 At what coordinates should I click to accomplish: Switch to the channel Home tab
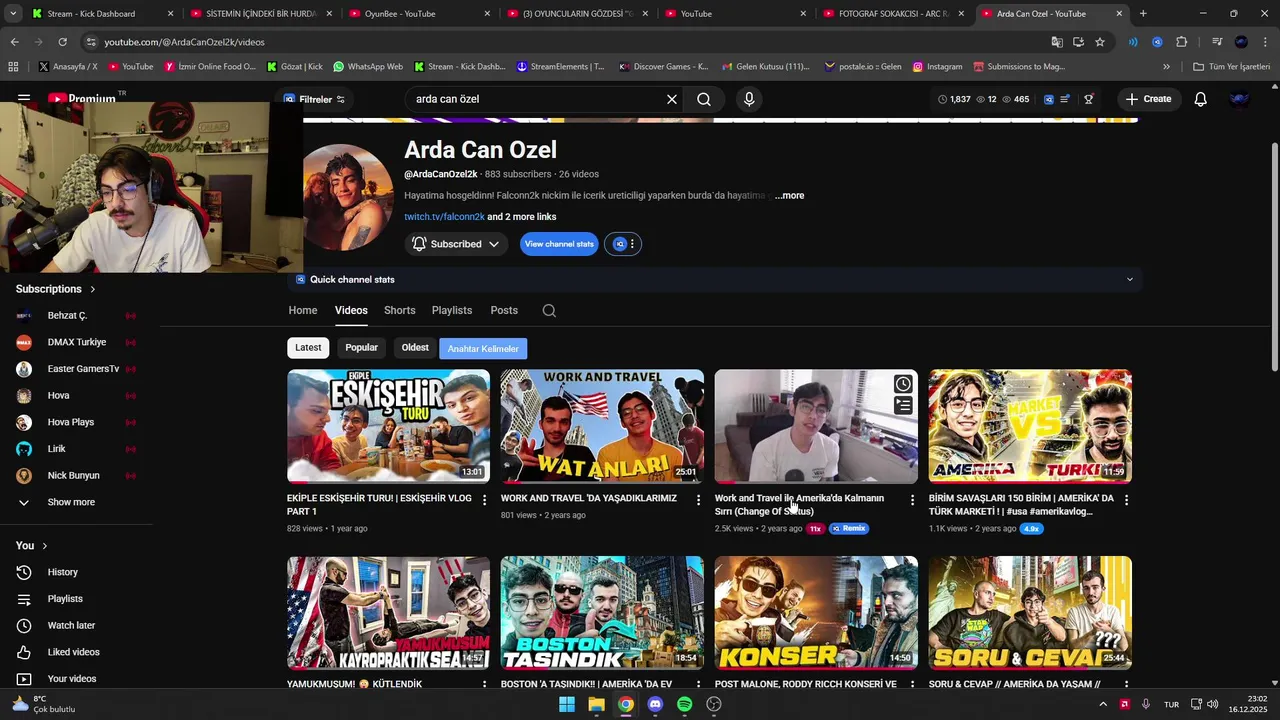coord(303,310)
